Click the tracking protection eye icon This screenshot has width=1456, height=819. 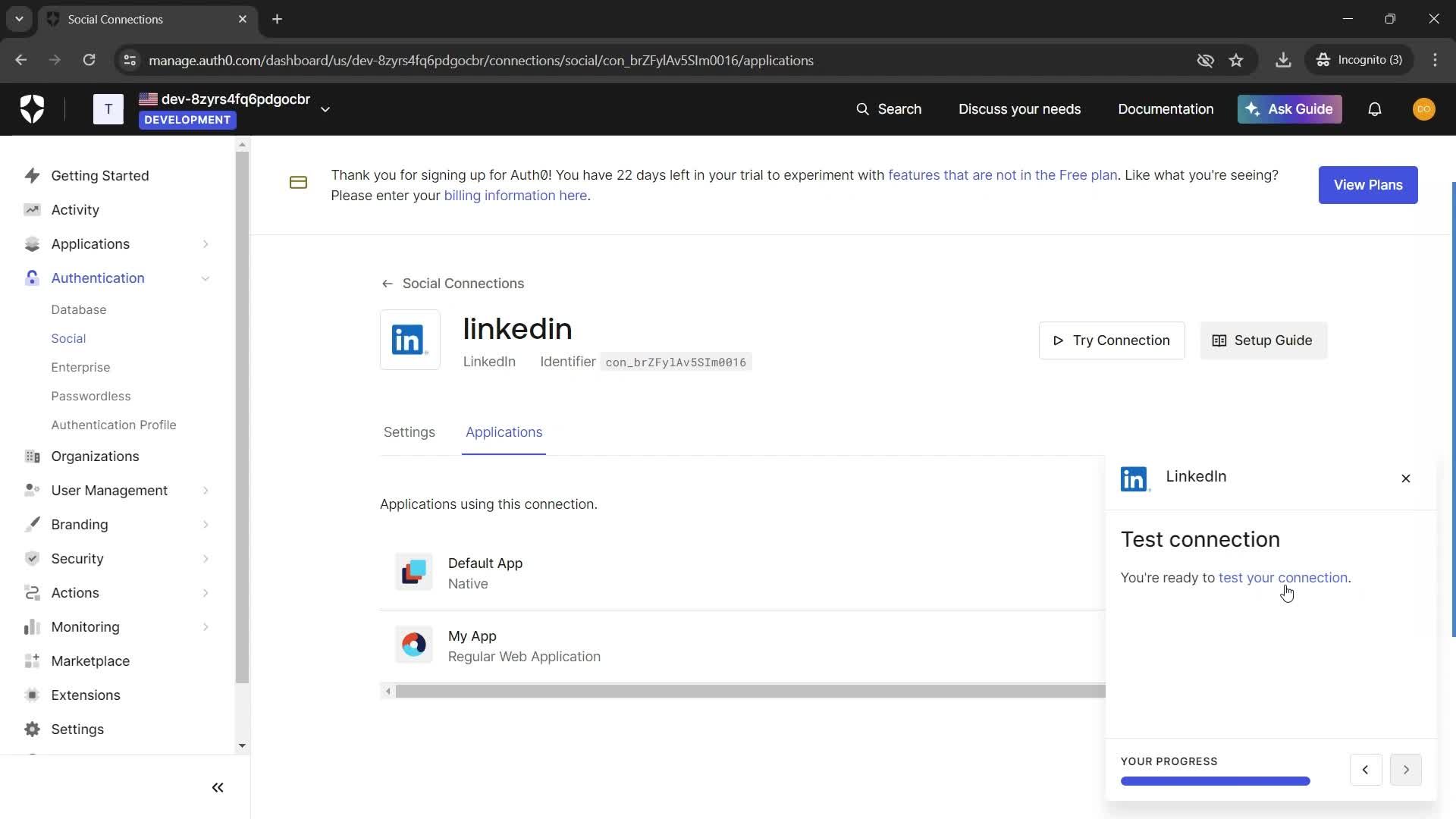click(x=1205, y=60)
